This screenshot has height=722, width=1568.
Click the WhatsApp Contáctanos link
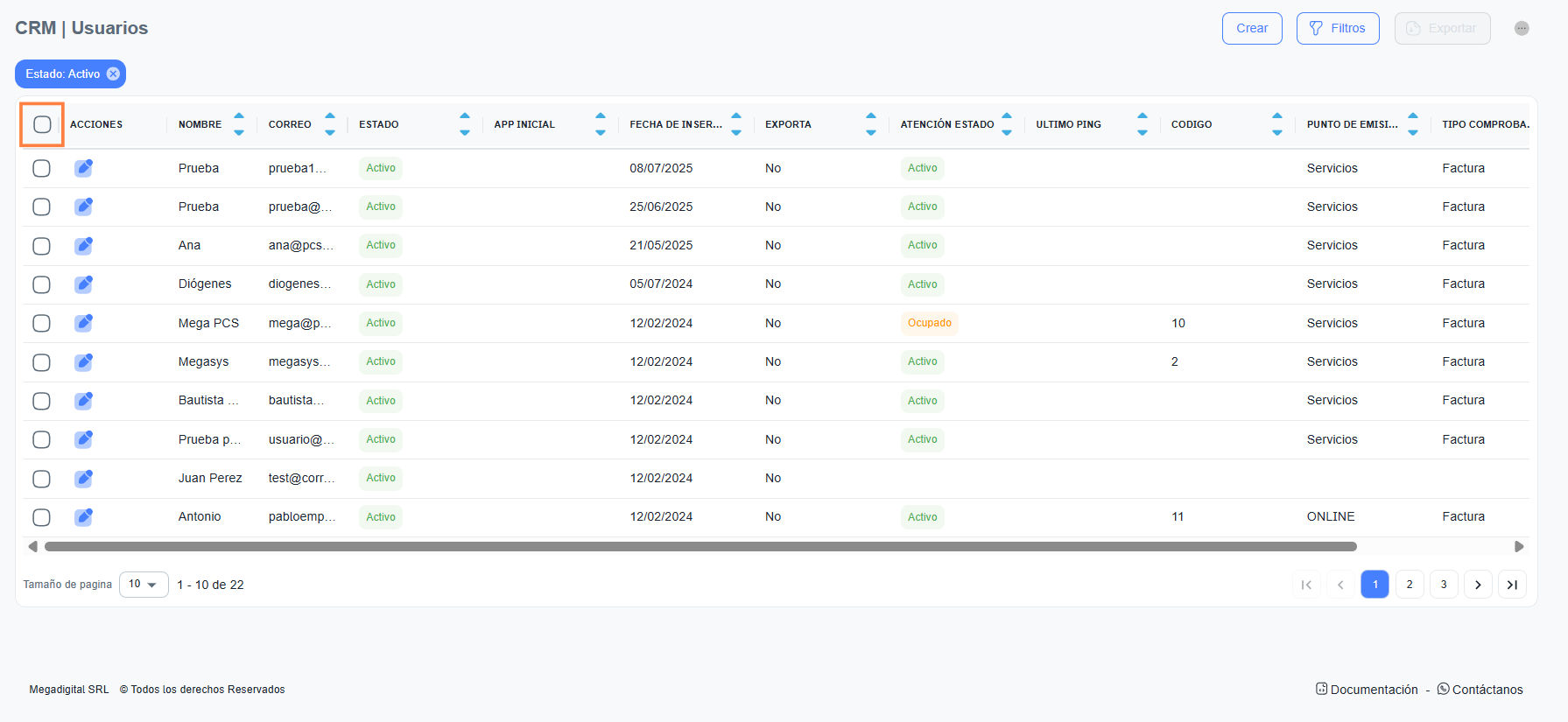click(1480, 690)
